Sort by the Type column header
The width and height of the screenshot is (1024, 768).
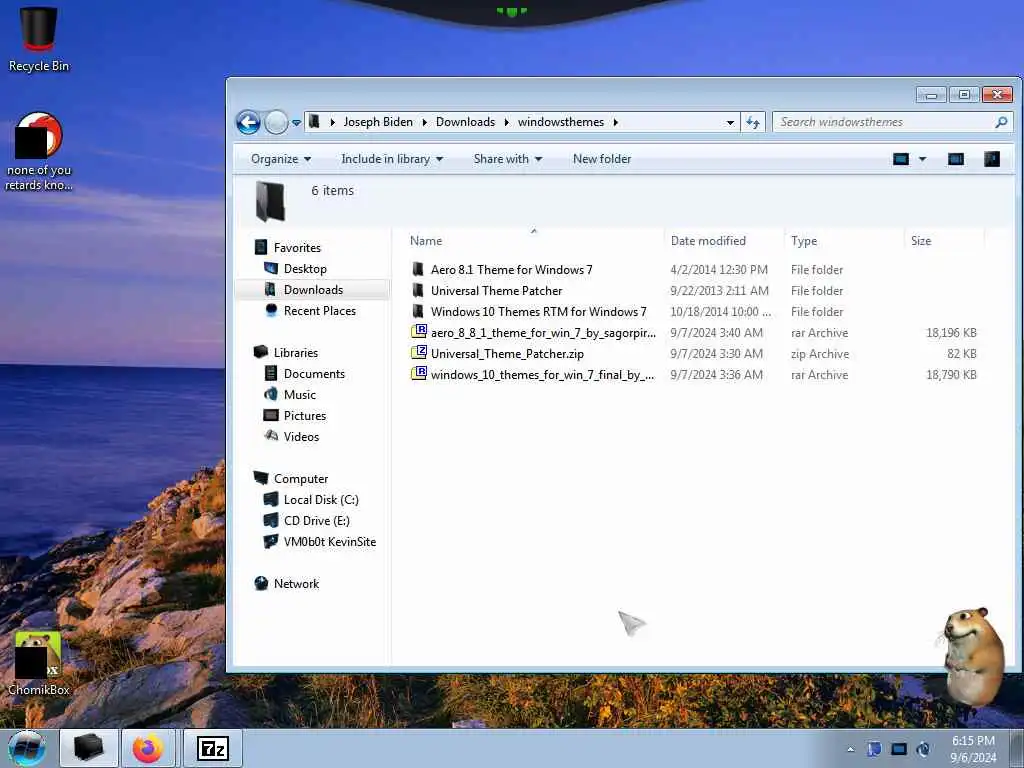pos(803,241)
